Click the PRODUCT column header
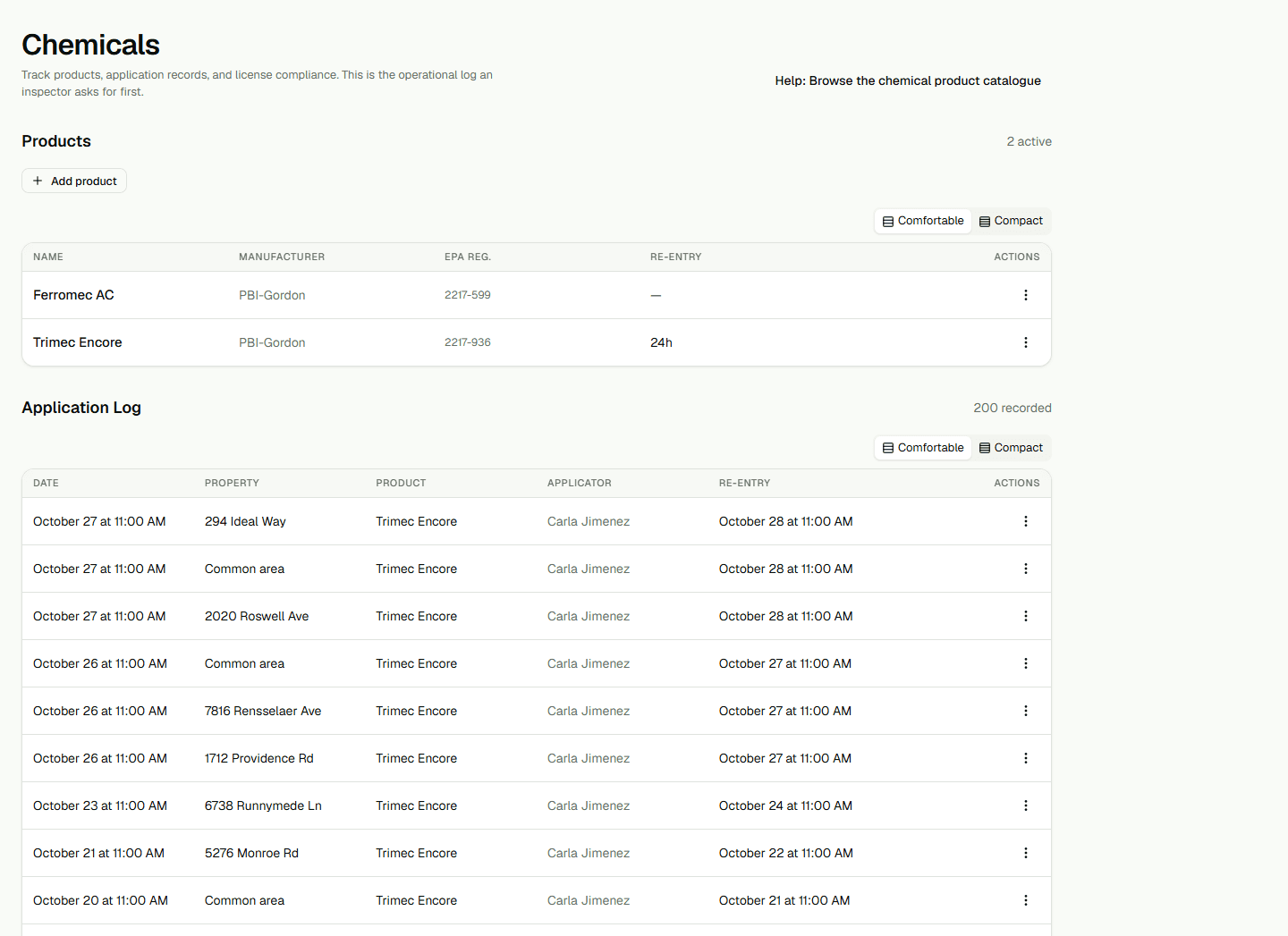 [401, 483]
